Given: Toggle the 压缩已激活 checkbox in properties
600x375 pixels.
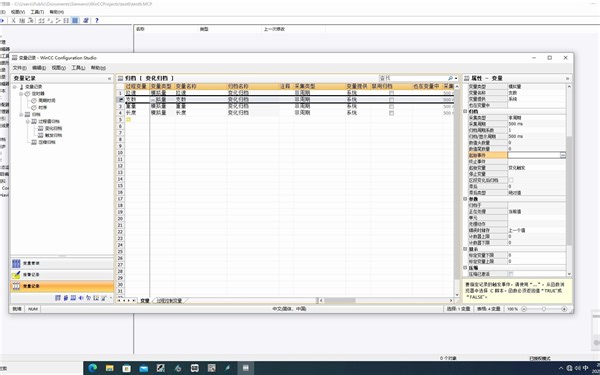Looking at the screenshot, I should [511, 274].
